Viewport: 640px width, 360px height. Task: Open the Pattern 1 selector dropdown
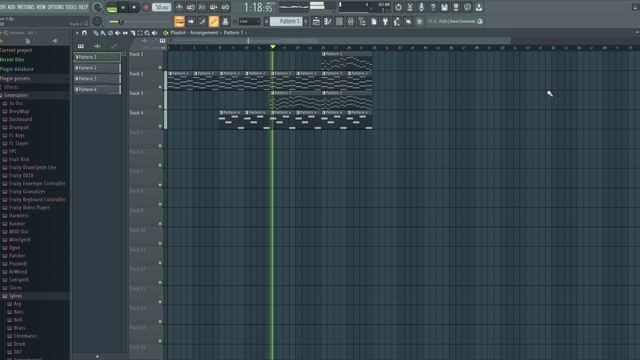click(x=286, y=21)
